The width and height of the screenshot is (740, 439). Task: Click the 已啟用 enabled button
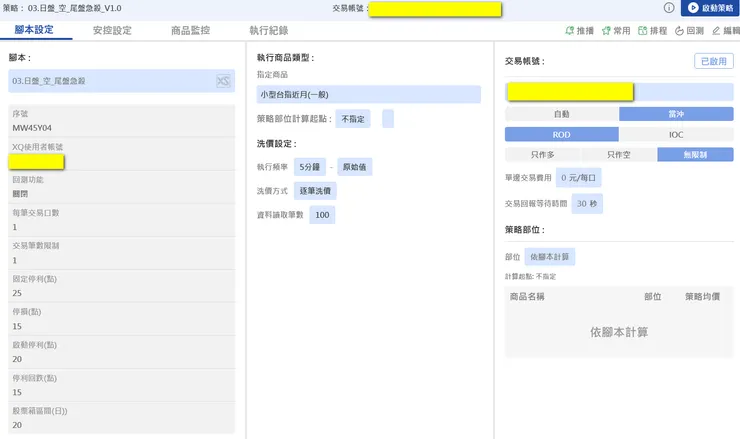[714, 61]
